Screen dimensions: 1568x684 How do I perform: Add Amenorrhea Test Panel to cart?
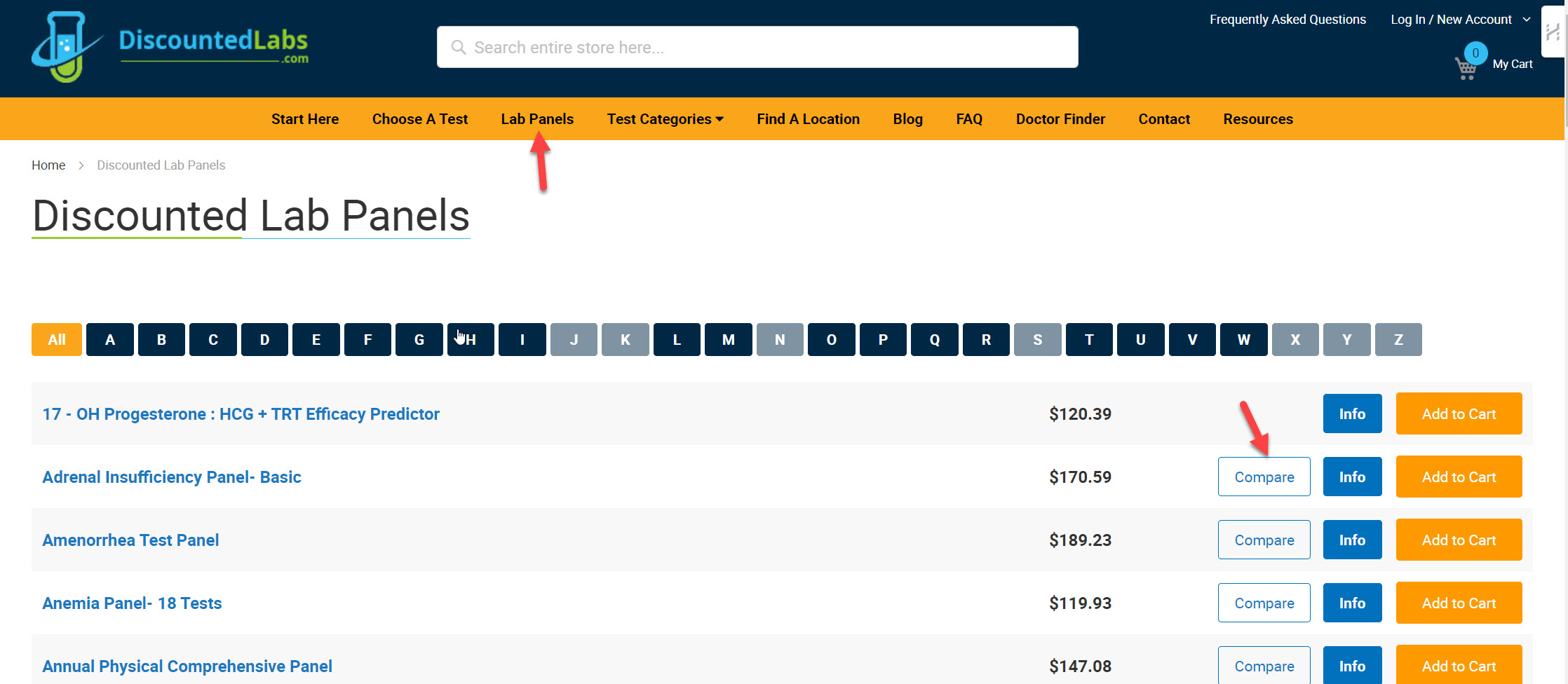[x=1459, y=540]
